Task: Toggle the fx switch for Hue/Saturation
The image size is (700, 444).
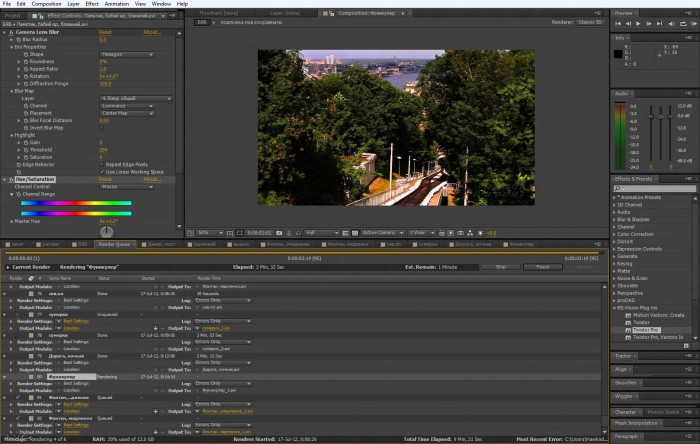Action: click(x=12, y=179)
